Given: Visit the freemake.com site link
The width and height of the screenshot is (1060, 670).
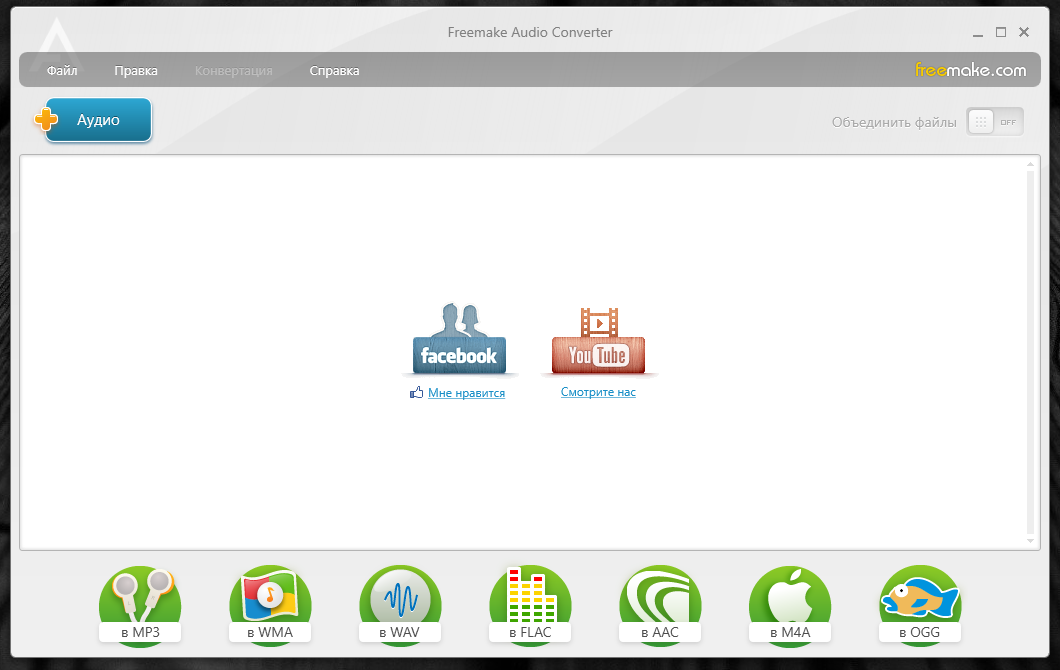Looking at the screenshot, I should click(970, 70).
